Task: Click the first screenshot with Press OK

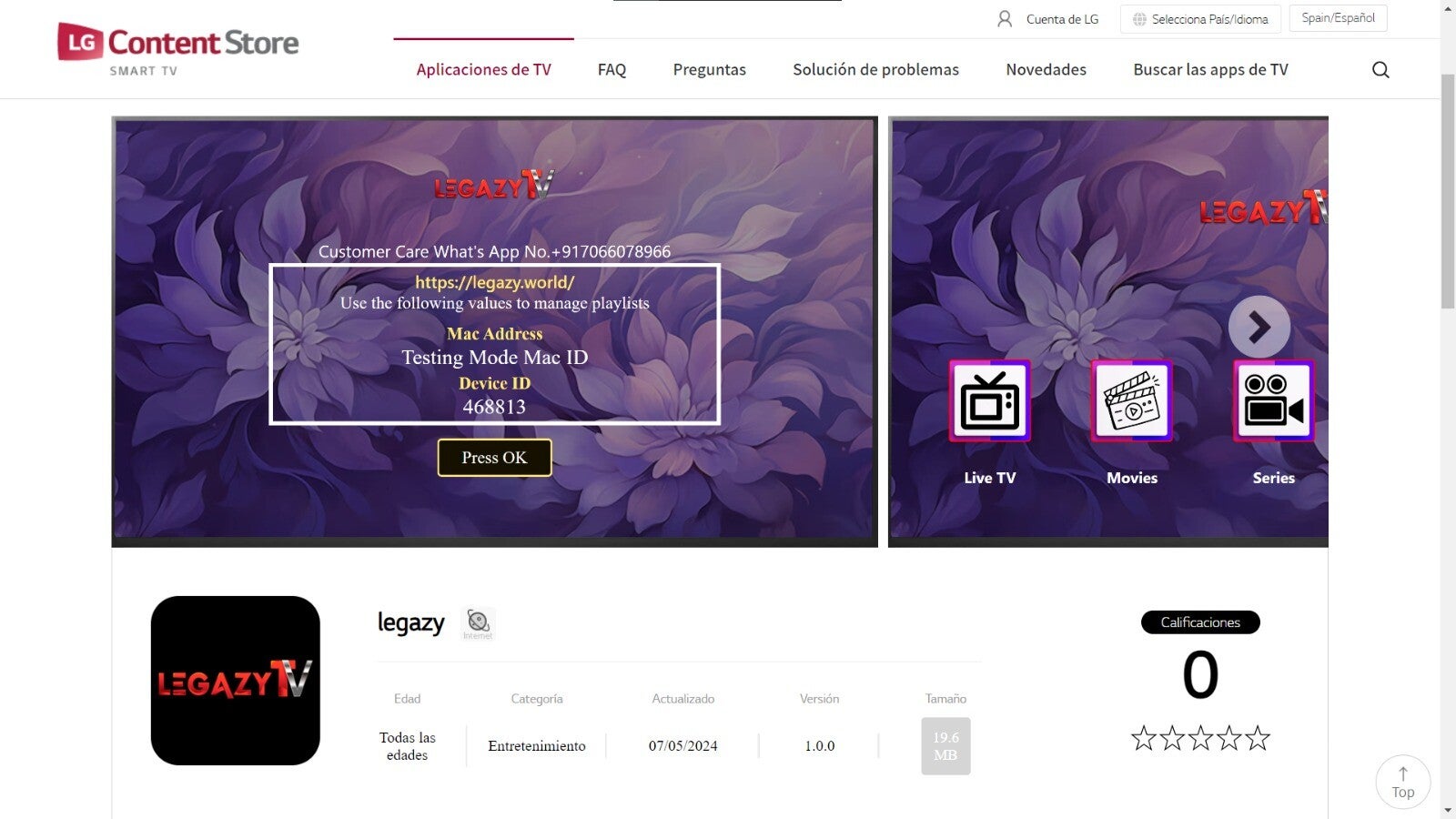Action: click(495, 331)
